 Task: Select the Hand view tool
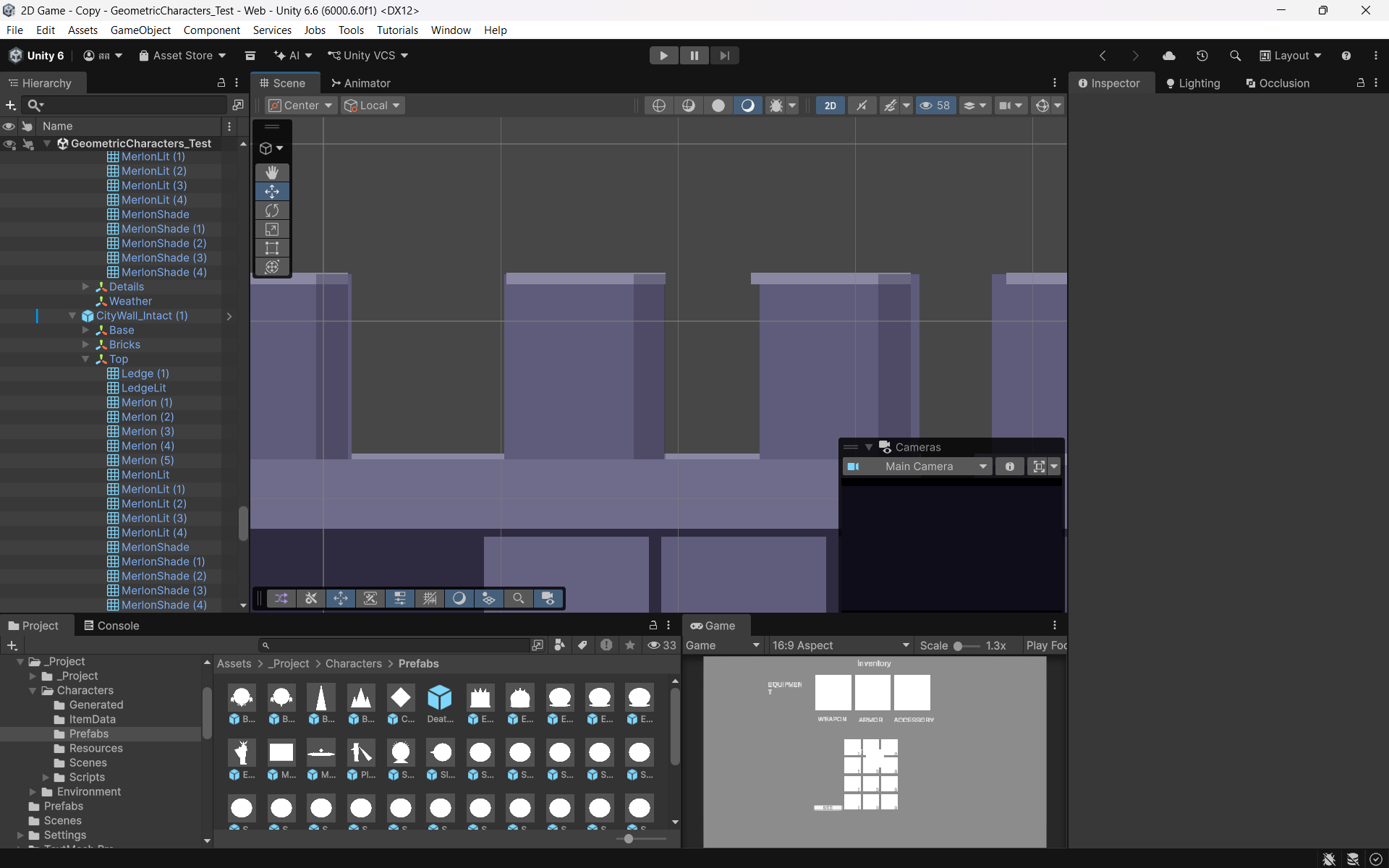(272, 172)
